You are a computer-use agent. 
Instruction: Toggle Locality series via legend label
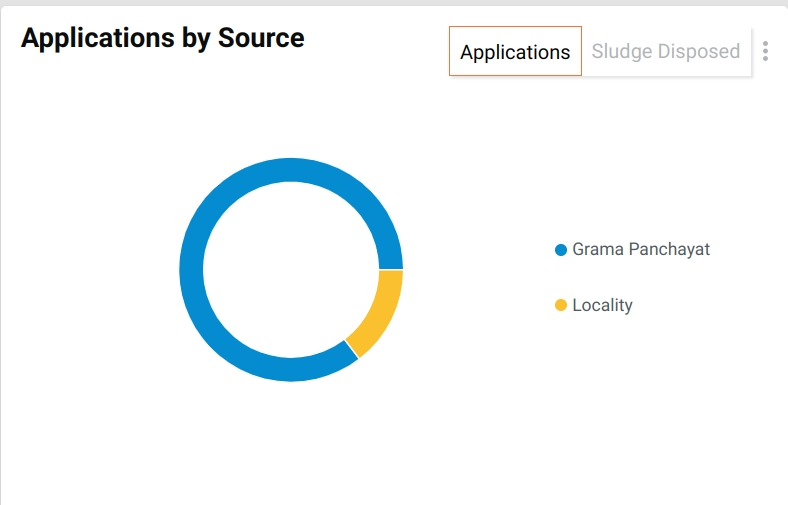coord(602,306)
